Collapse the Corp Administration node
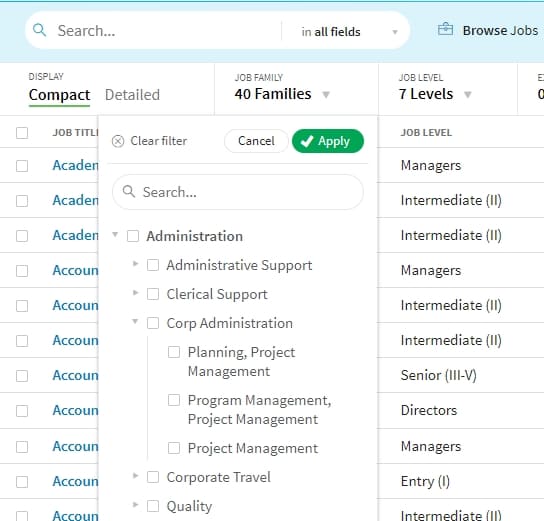Viewport: 544px width, 521px height. pyautogui.click(x=135, y=322)
